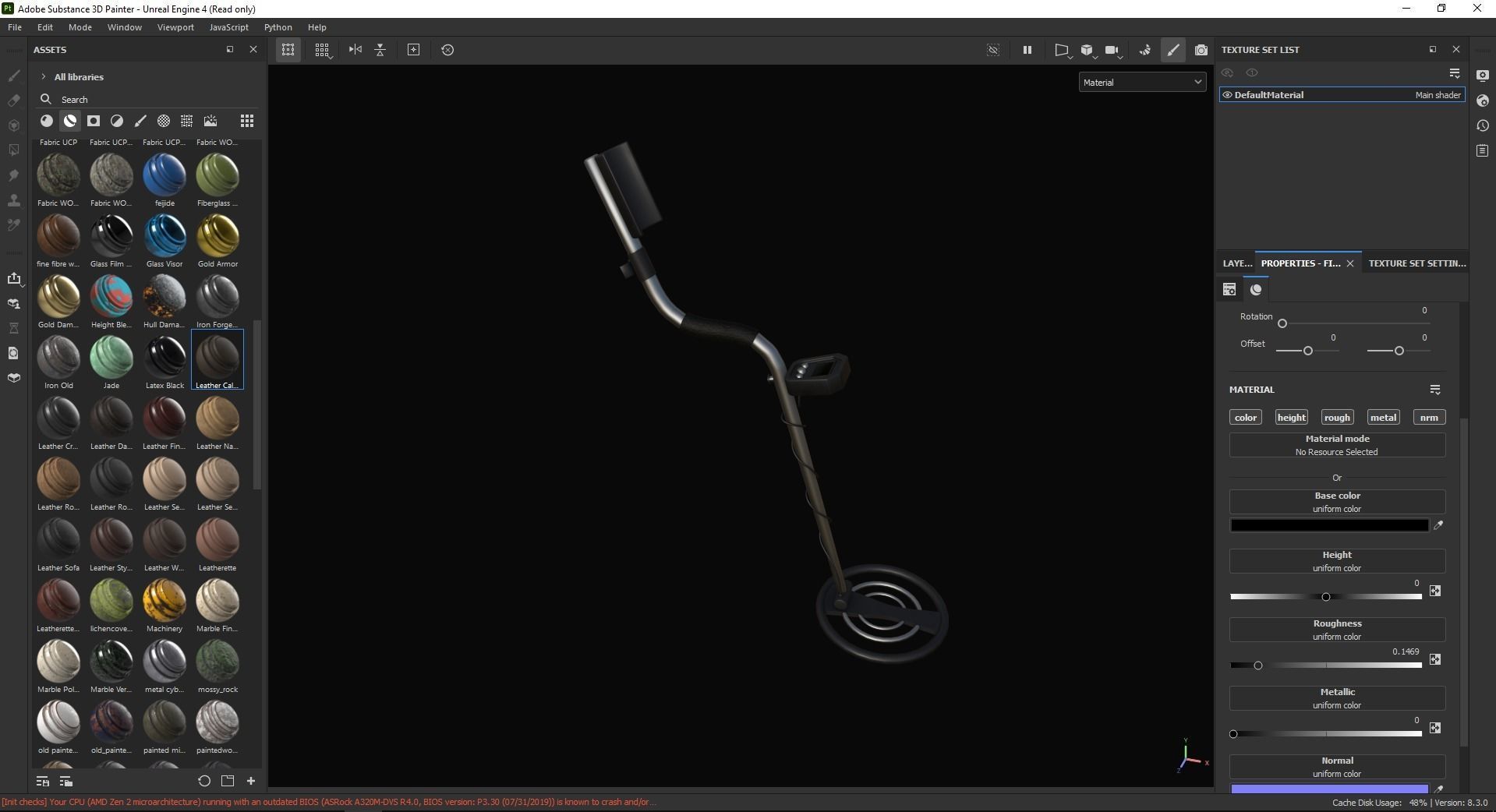The height and width of the screenshot is (812, 1496).
Task: Open the Export textures icon in sidebar
Action: [13, 279]
